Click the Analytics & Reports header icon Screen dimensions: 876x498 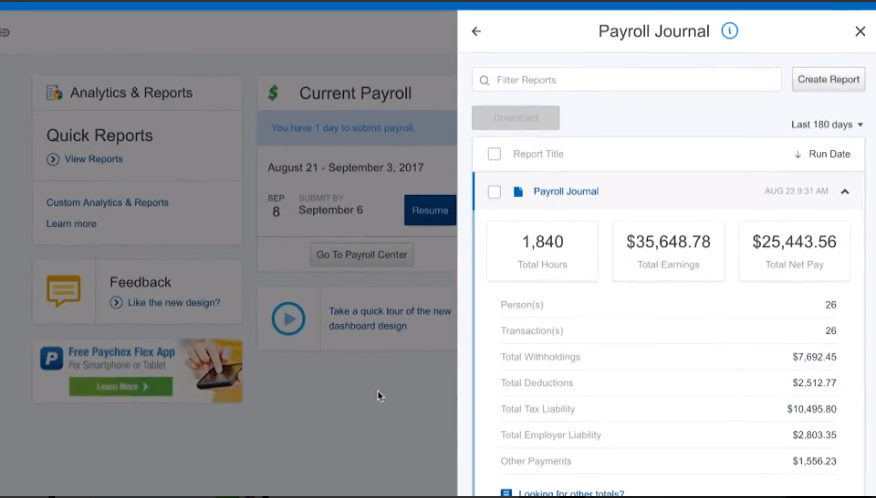pyautogui.click(x=55, y=93)
